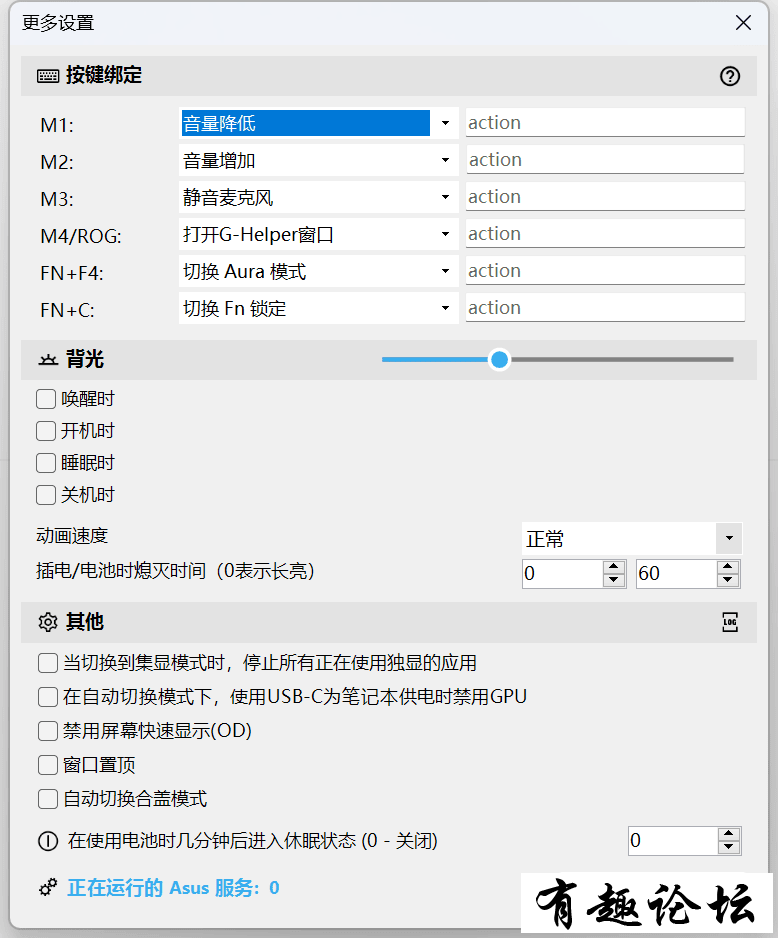This screenshot has width=778, height=938.
Task: Click the backlight icon beside 背光
Action: click(x=48, y=360)
